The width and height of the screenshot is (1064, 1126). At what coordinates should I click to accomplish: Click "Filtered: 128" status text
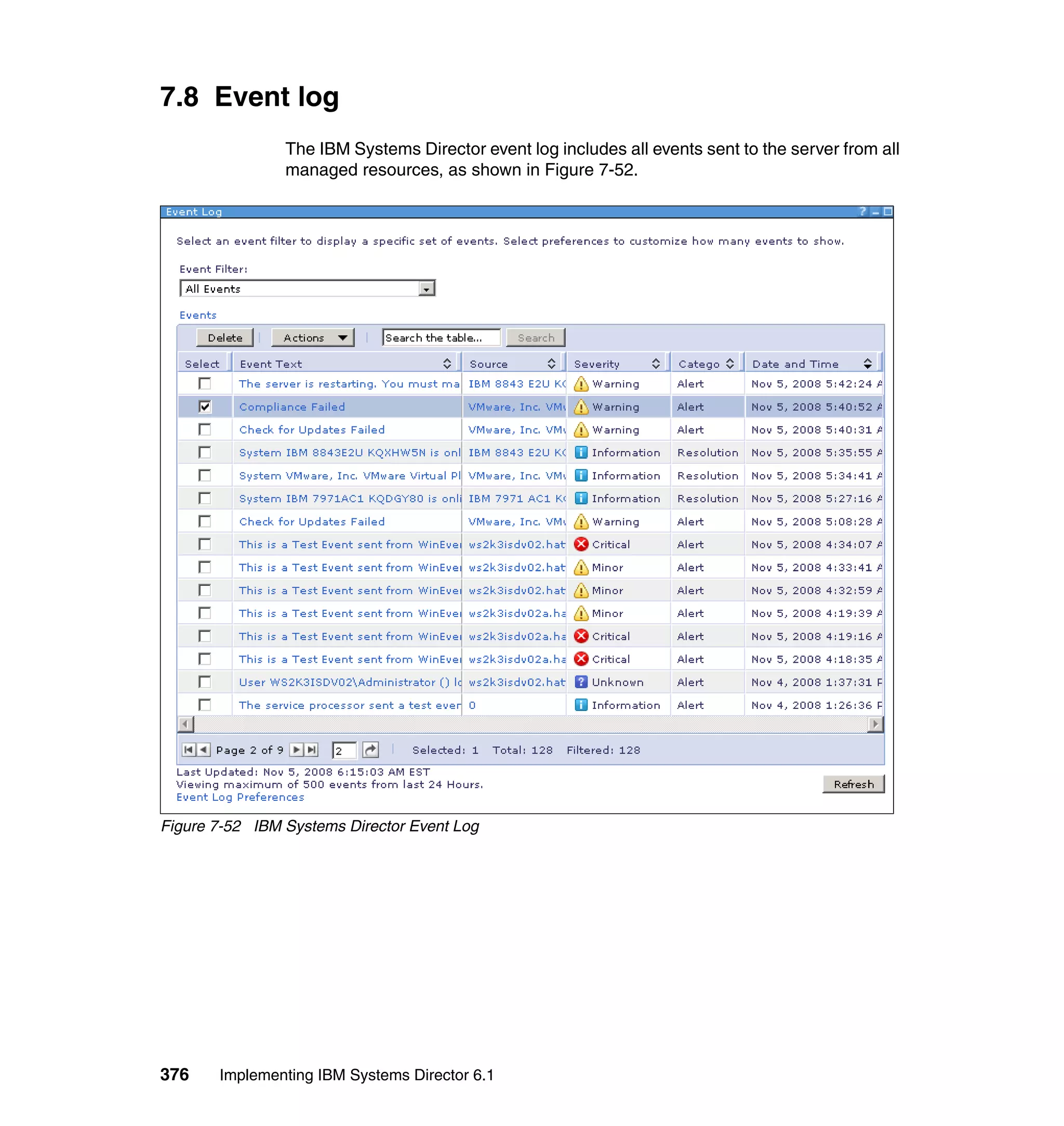pyautogui.click(x=604, y=749)
